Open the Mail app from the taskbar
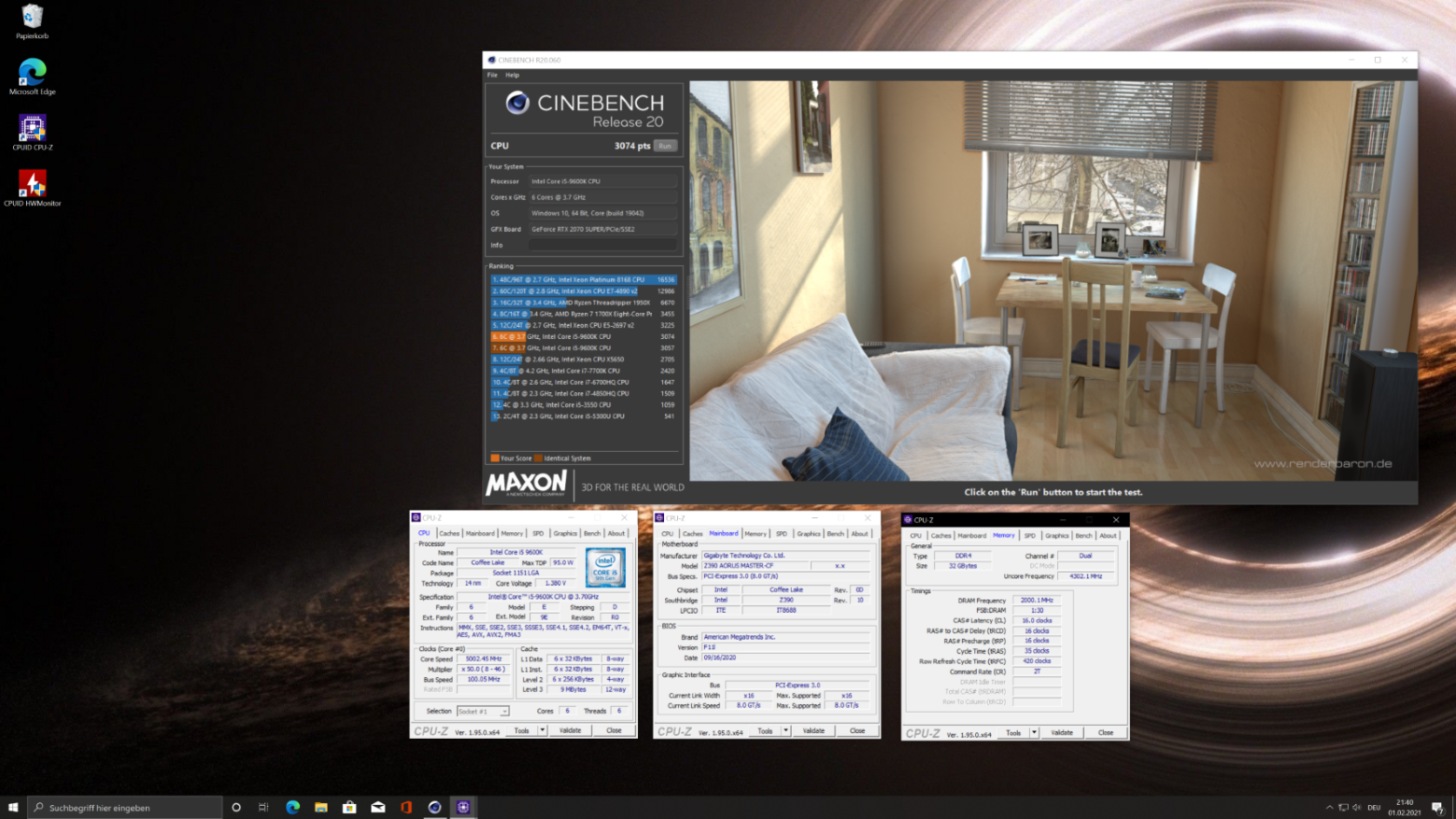The height and width of the screenshot is (819, 1456). (378, 807)
